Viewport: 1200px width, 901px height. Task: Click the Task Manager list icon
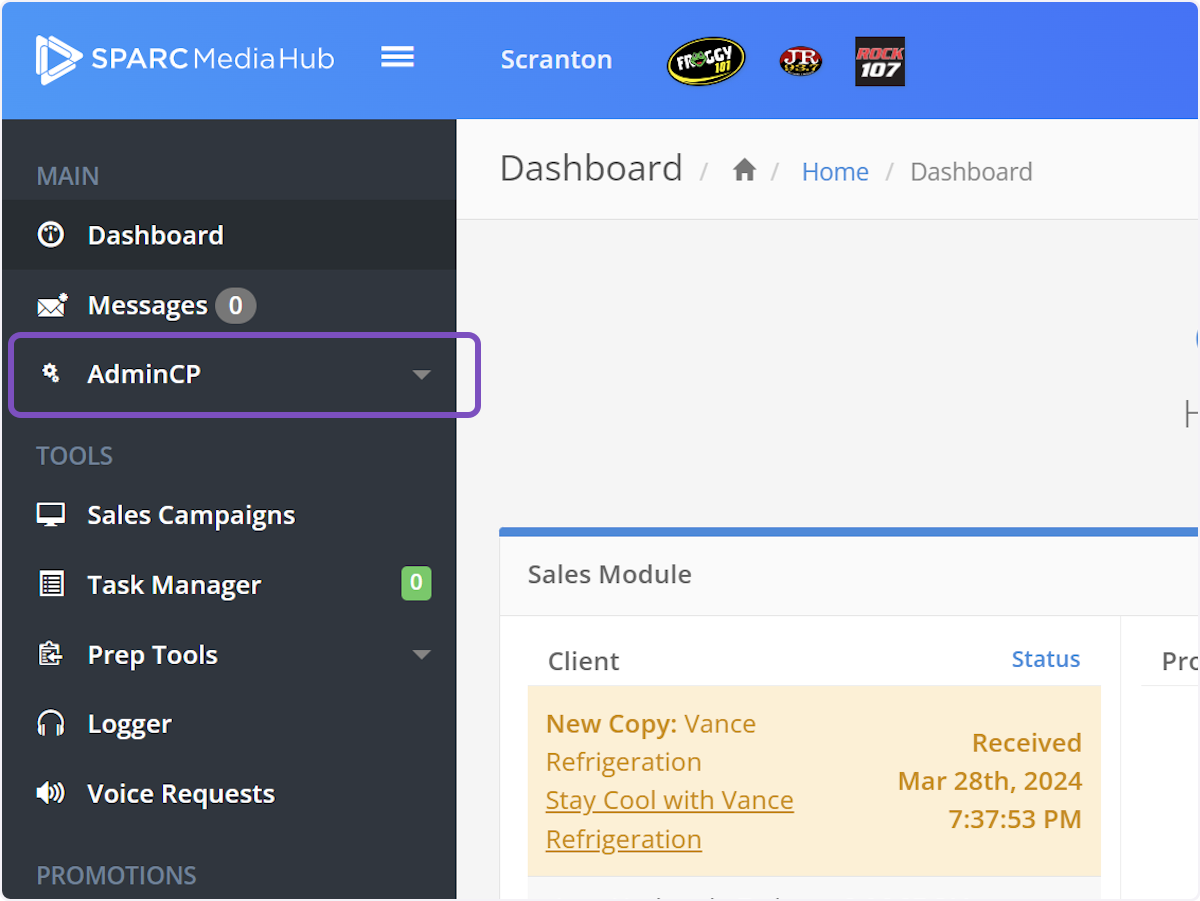[51, 584]
